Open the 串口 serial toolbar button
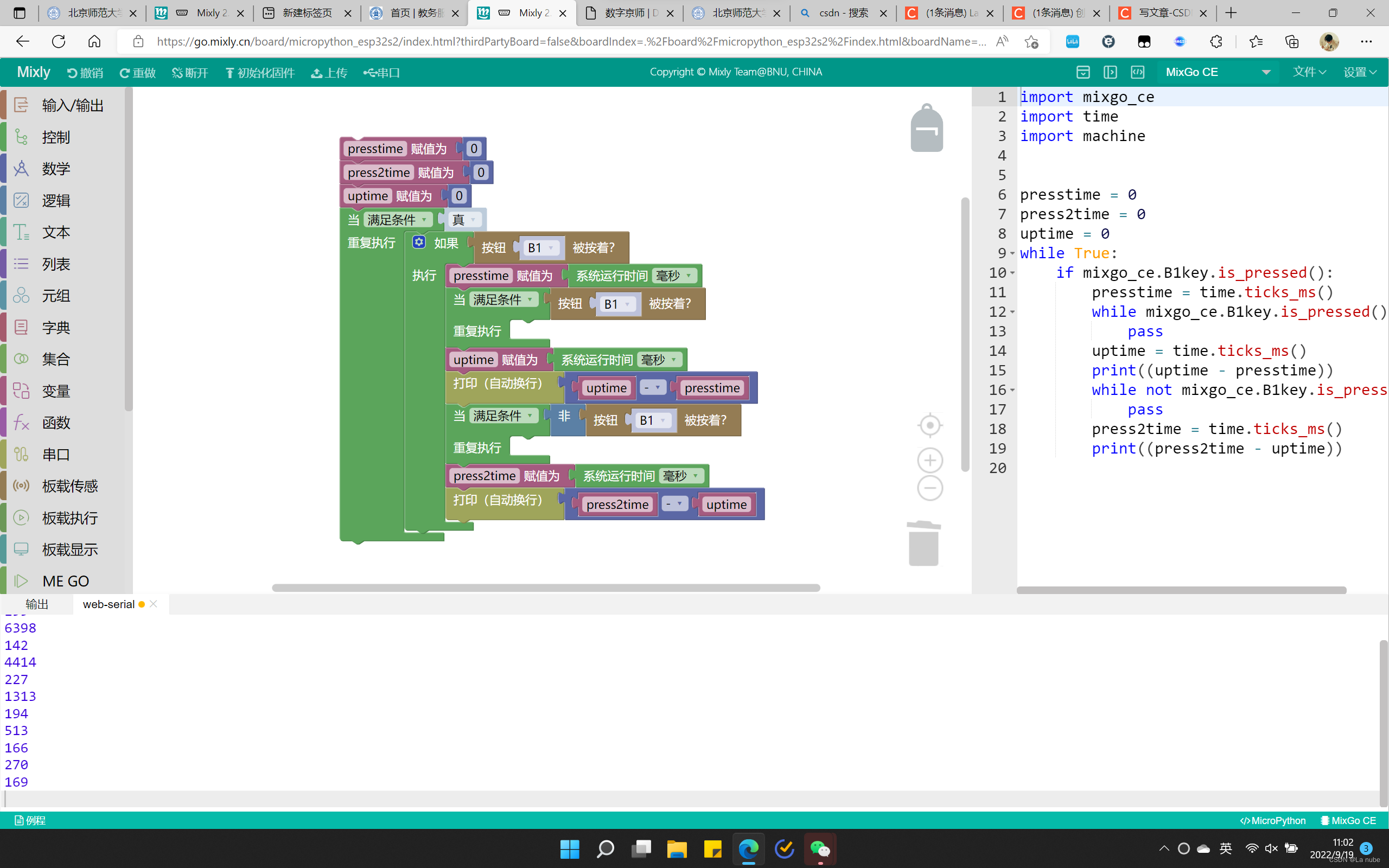The width and height of the screenshot is (1389, 868). coord(381,73)
